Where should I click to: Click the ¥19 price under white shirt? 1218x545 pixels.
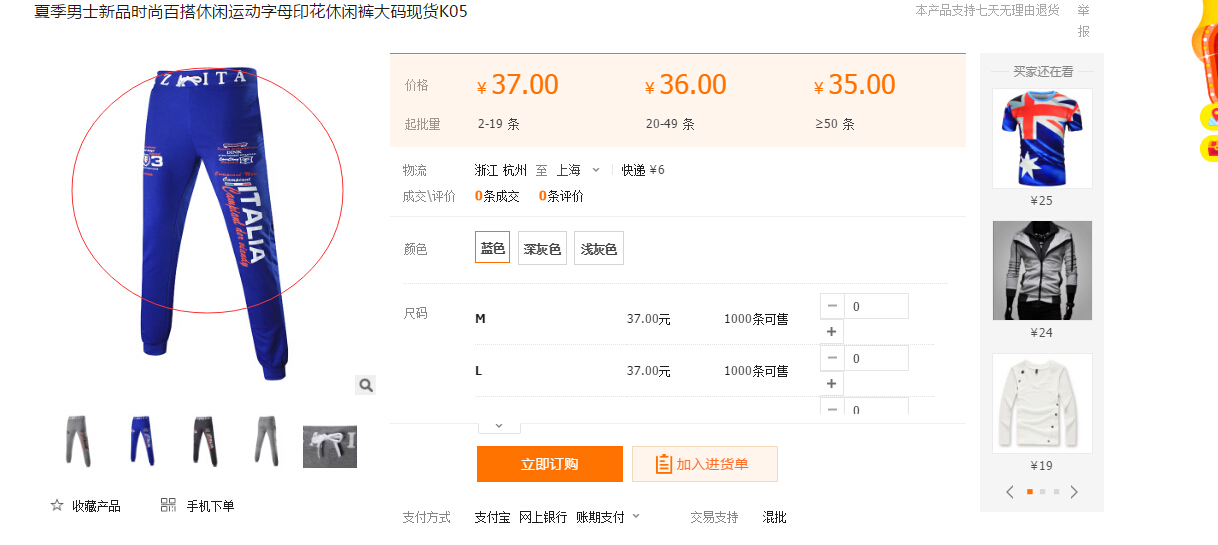tap(1042, 465)
